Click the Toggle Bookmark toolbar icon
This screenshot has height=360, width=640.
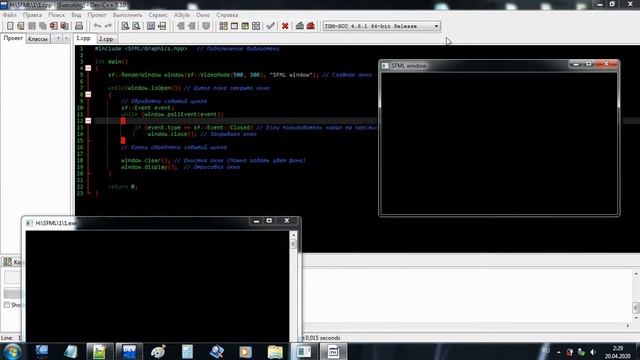pos(206,26)
